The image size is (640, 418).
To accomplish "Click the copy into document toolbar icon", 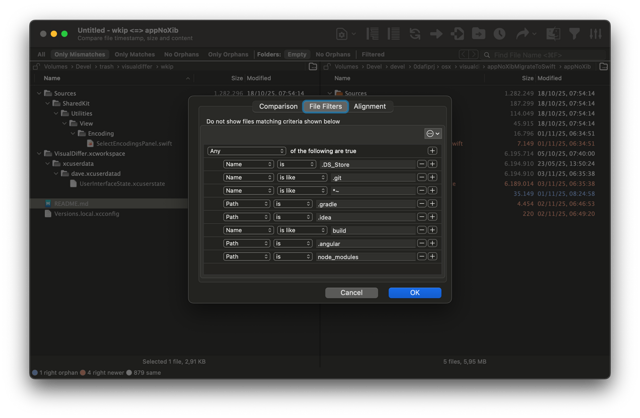I will [x=457, y=34].
